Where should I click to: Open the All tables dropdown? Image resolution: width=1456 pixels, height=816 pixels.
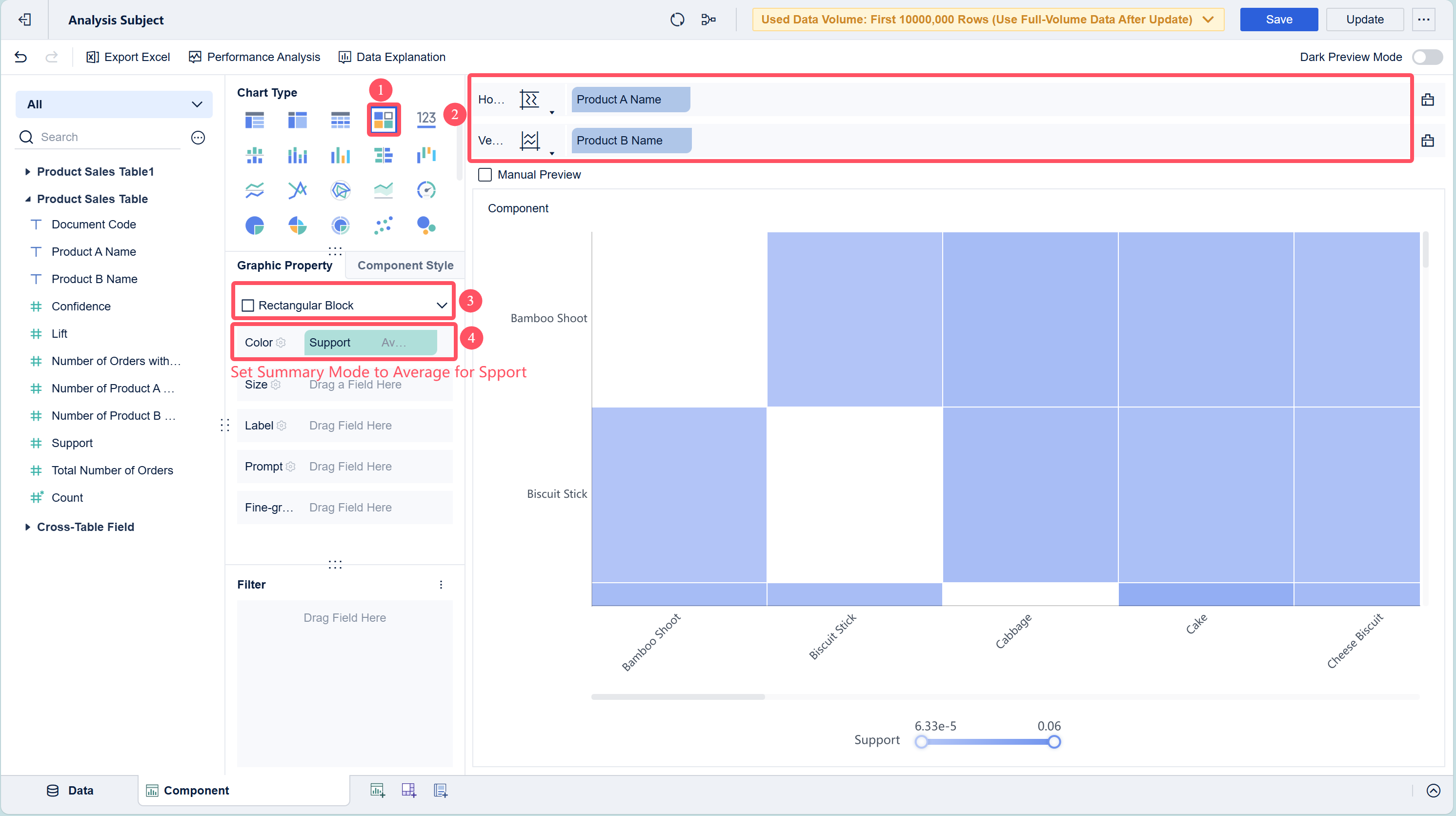click(x=114, y=104)
